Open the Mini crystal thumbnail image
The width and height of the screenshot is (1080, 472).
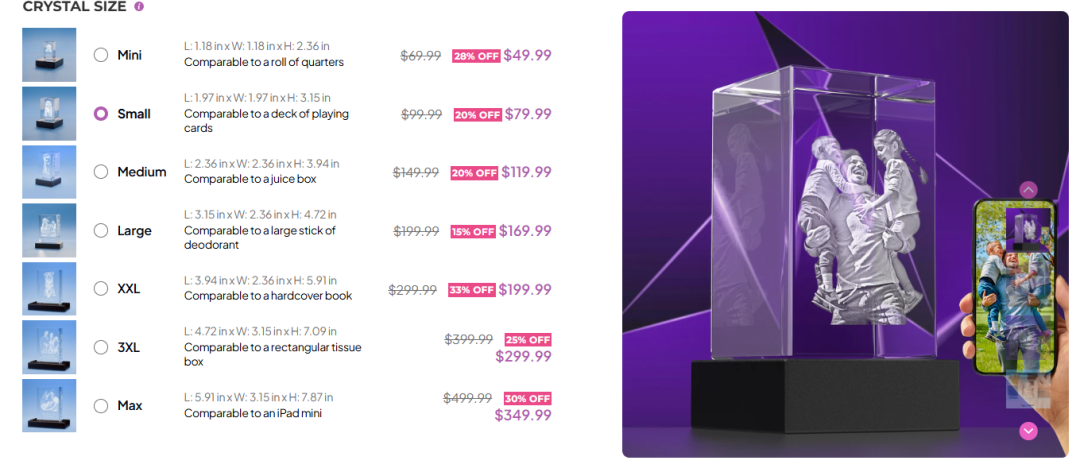tap(49, 55)
